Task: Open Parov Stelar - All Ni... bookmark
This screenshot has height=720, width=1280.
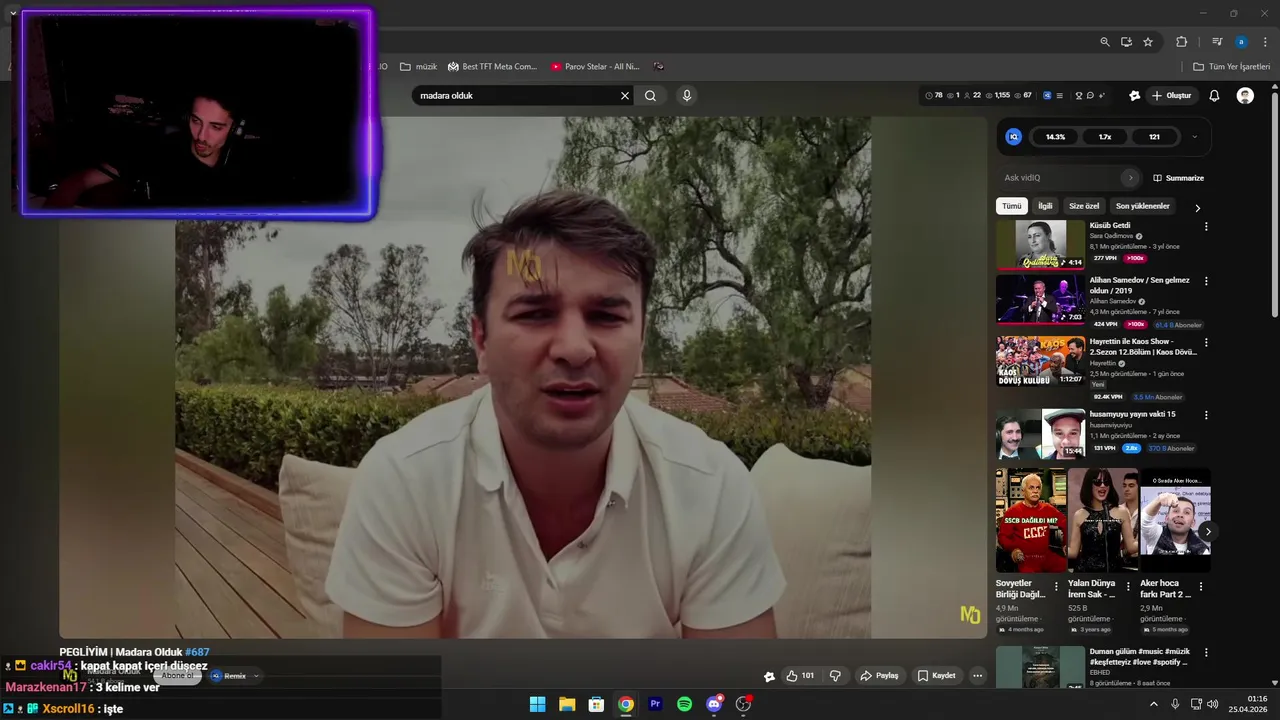Action: [x=595, y=67]
